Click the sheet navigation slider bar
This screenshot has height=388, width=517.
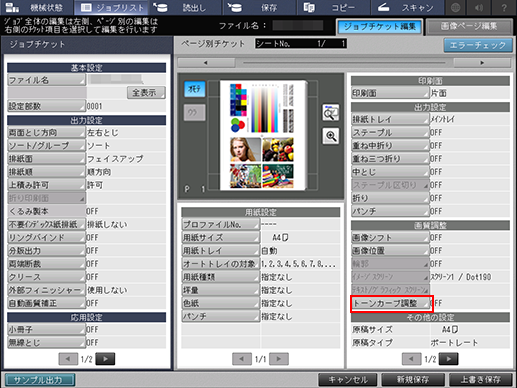click(x=344, y=63)
